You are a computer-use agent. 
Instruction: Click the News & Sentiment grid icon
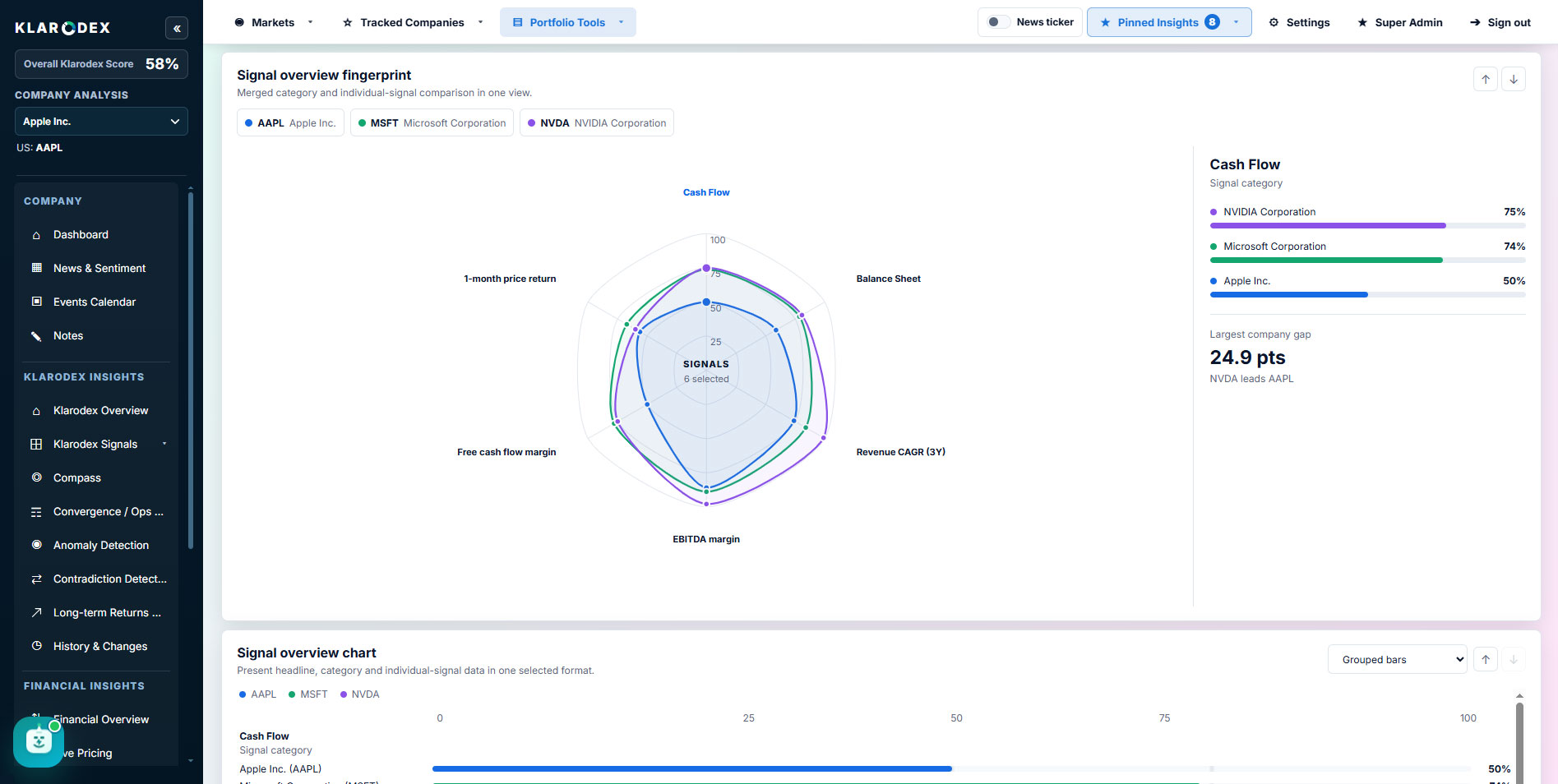tap(36, 268)
